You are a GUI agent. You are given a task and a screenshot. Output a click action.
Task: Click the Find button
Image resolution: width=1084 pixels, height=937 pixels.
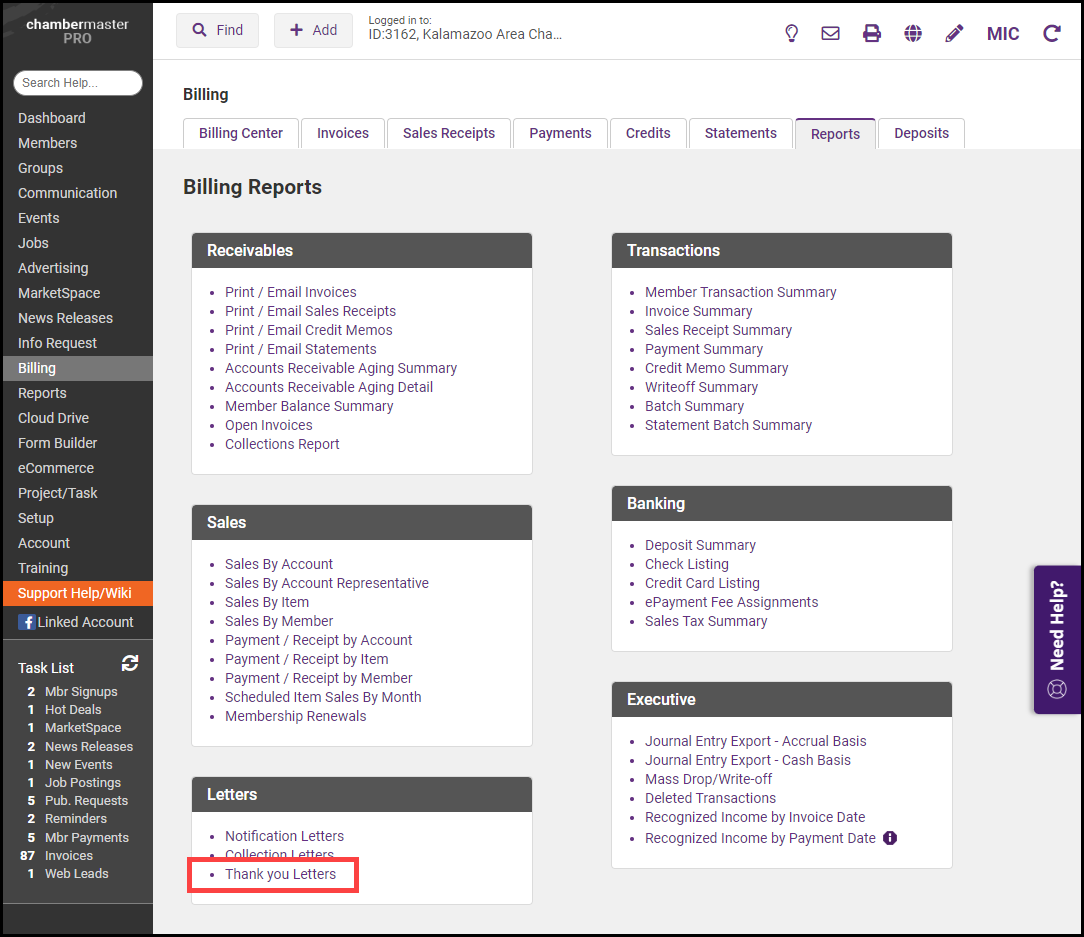217,30
